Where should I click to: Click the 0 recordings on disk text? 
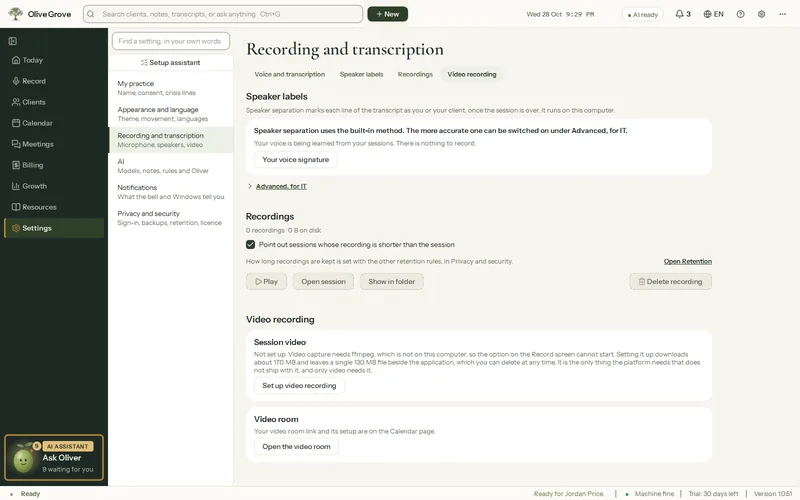pyautogui.click(x=283, y=230)
